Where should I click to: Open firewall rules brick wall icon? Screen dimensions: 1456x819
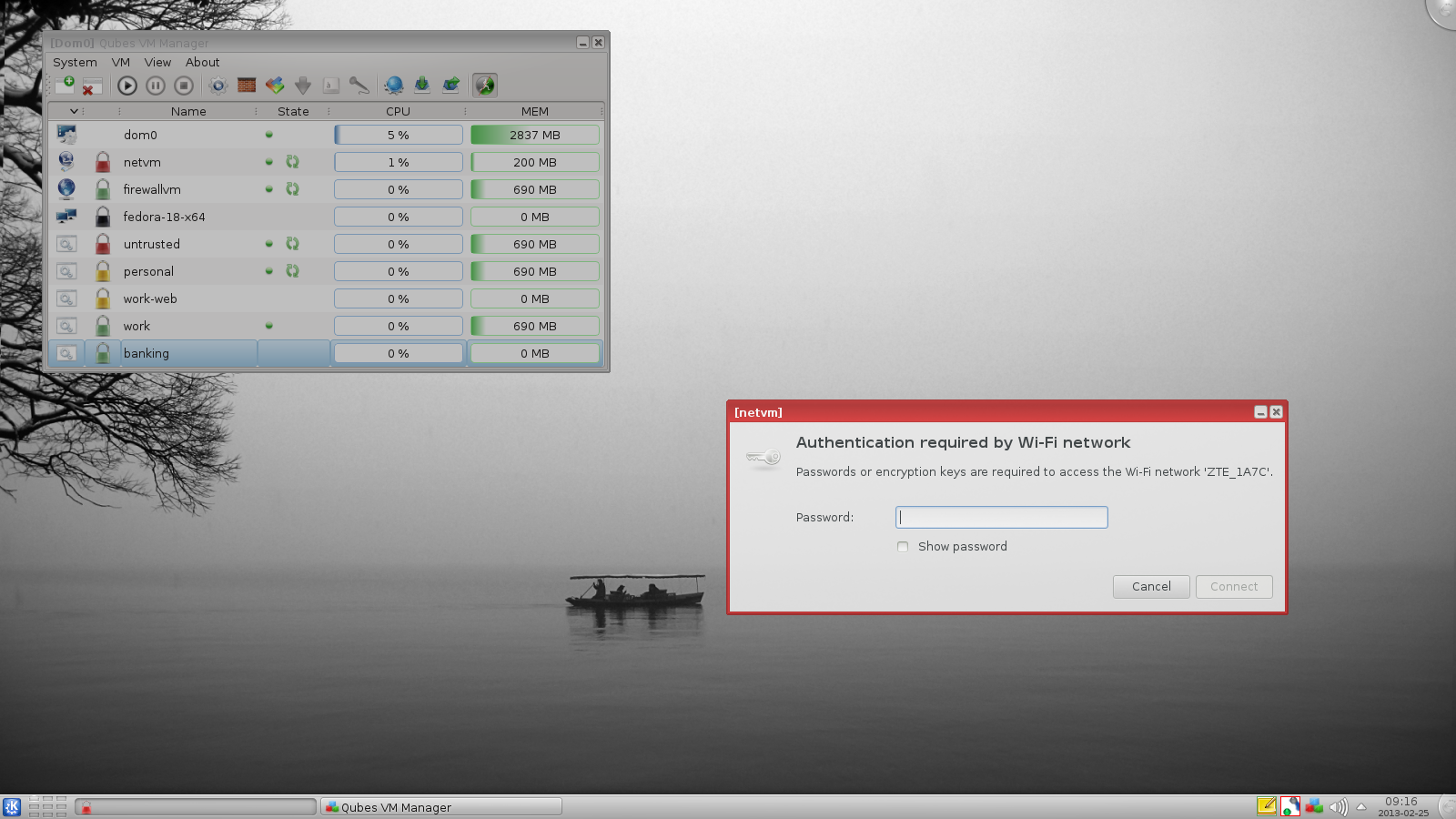pyautogui.click(x=247, y=86)
